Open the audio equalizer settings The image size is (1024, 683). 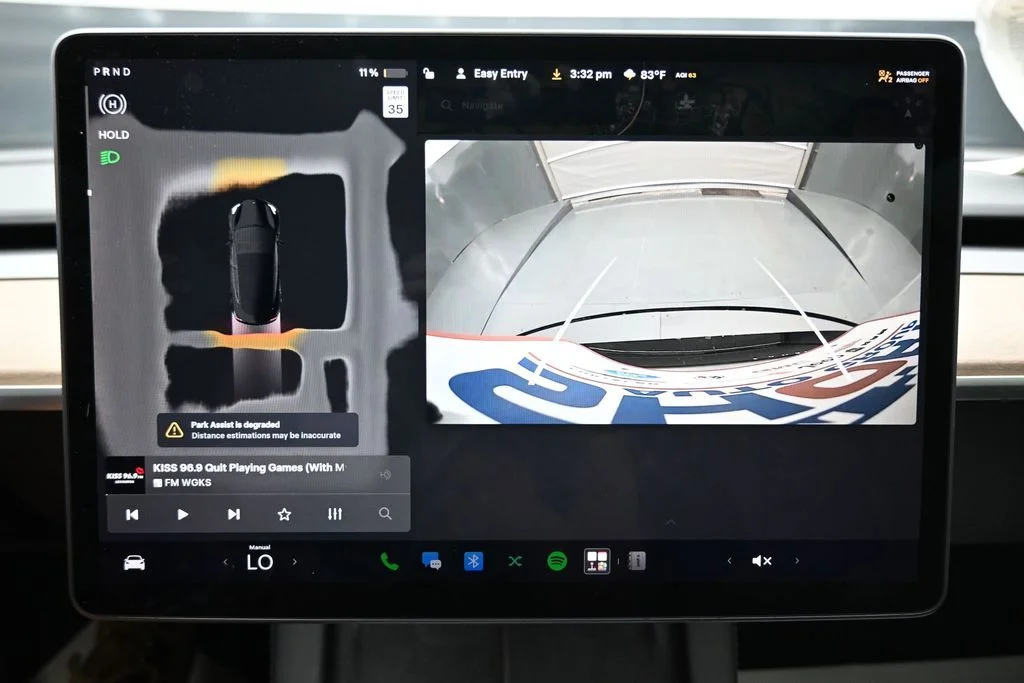coord(335,515)
